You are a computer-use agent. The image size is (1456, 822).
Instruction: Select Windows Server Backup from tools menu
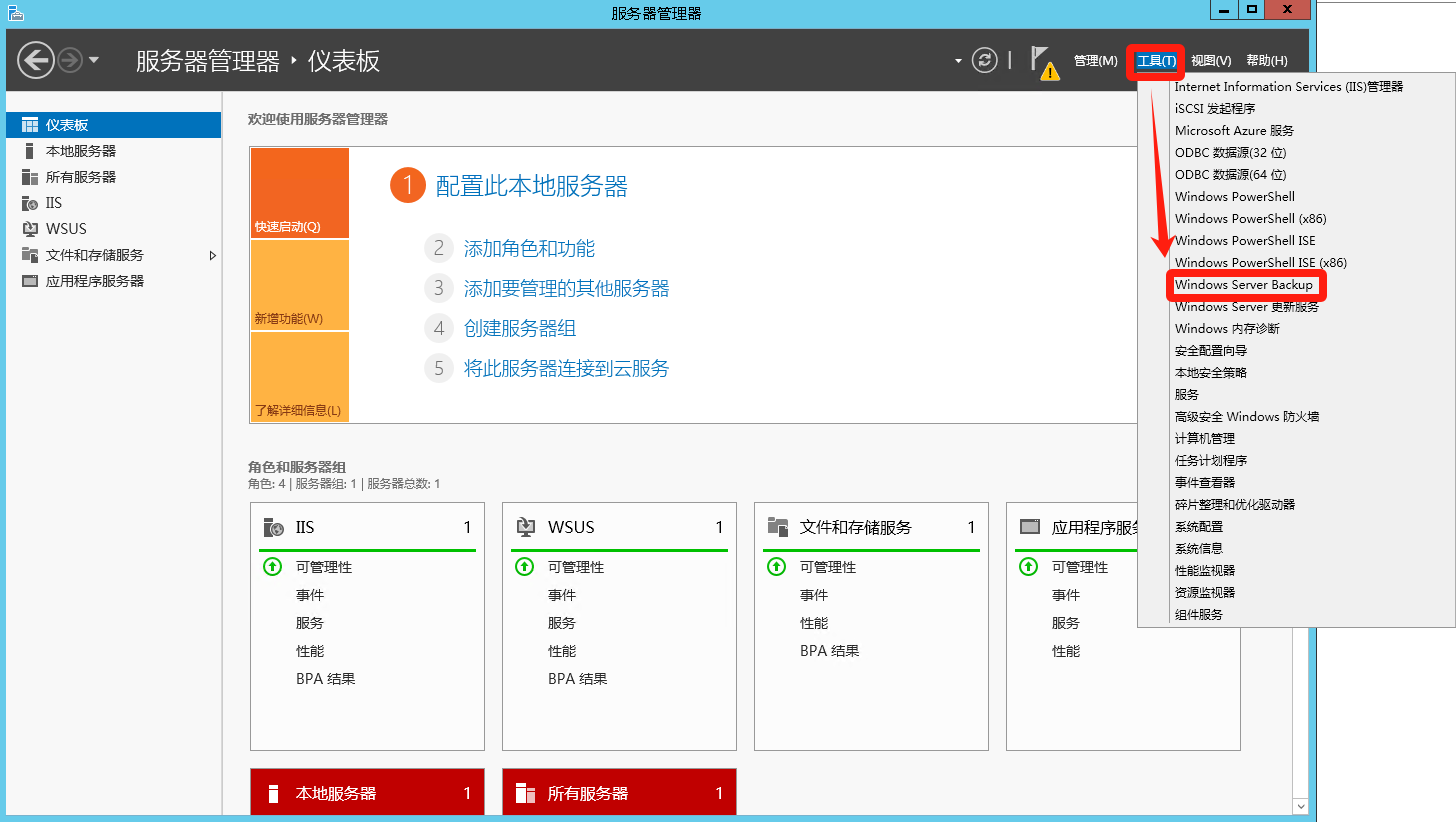pyautogui.click(x=1243, y=285)
